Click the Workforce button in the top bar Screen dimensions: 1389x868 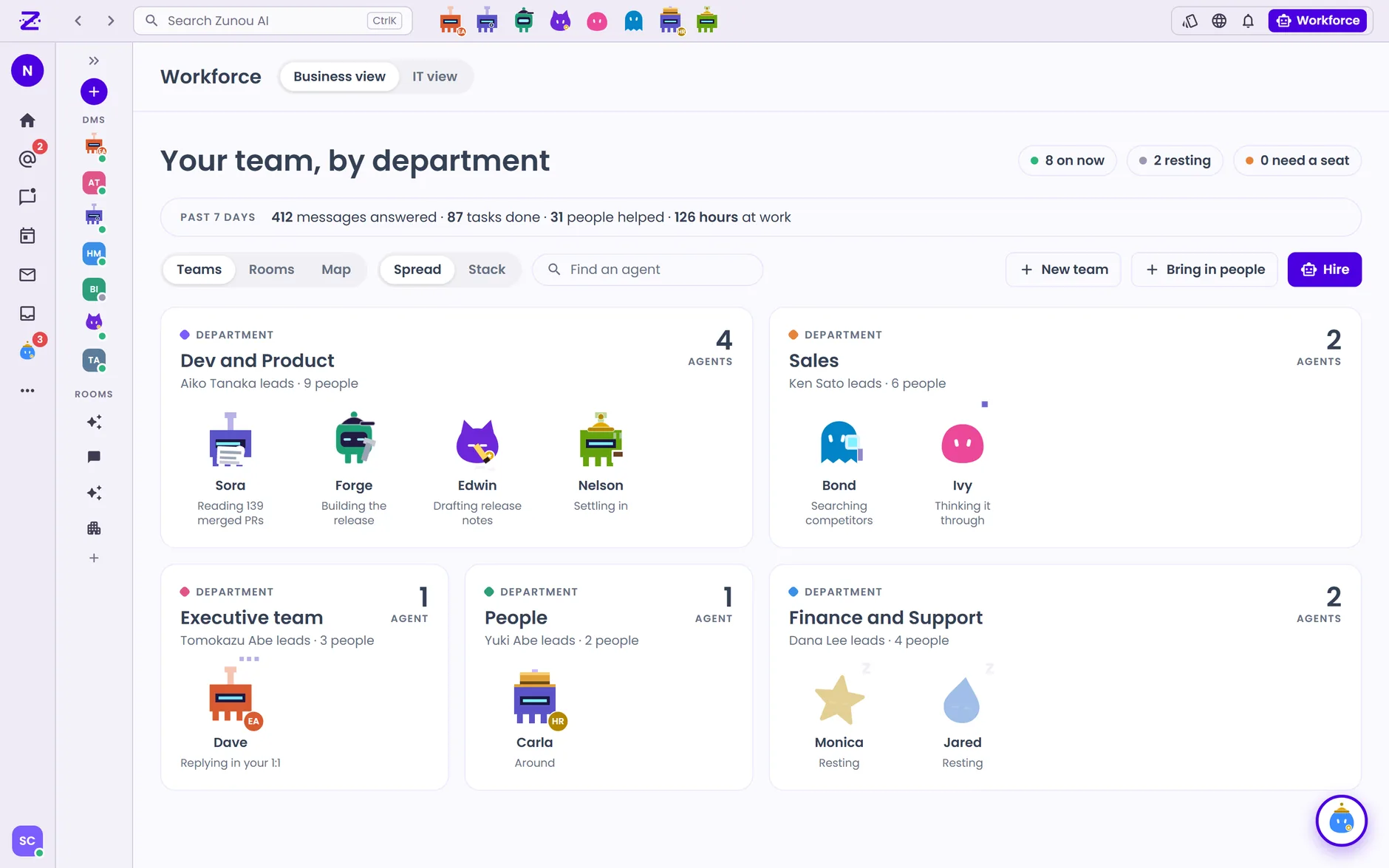(1317, 21)
